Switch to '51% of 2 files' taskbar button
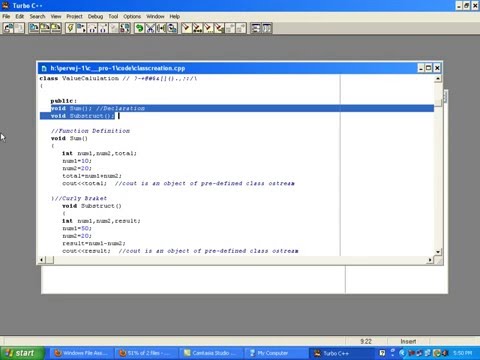 click(x=147, y=353)
